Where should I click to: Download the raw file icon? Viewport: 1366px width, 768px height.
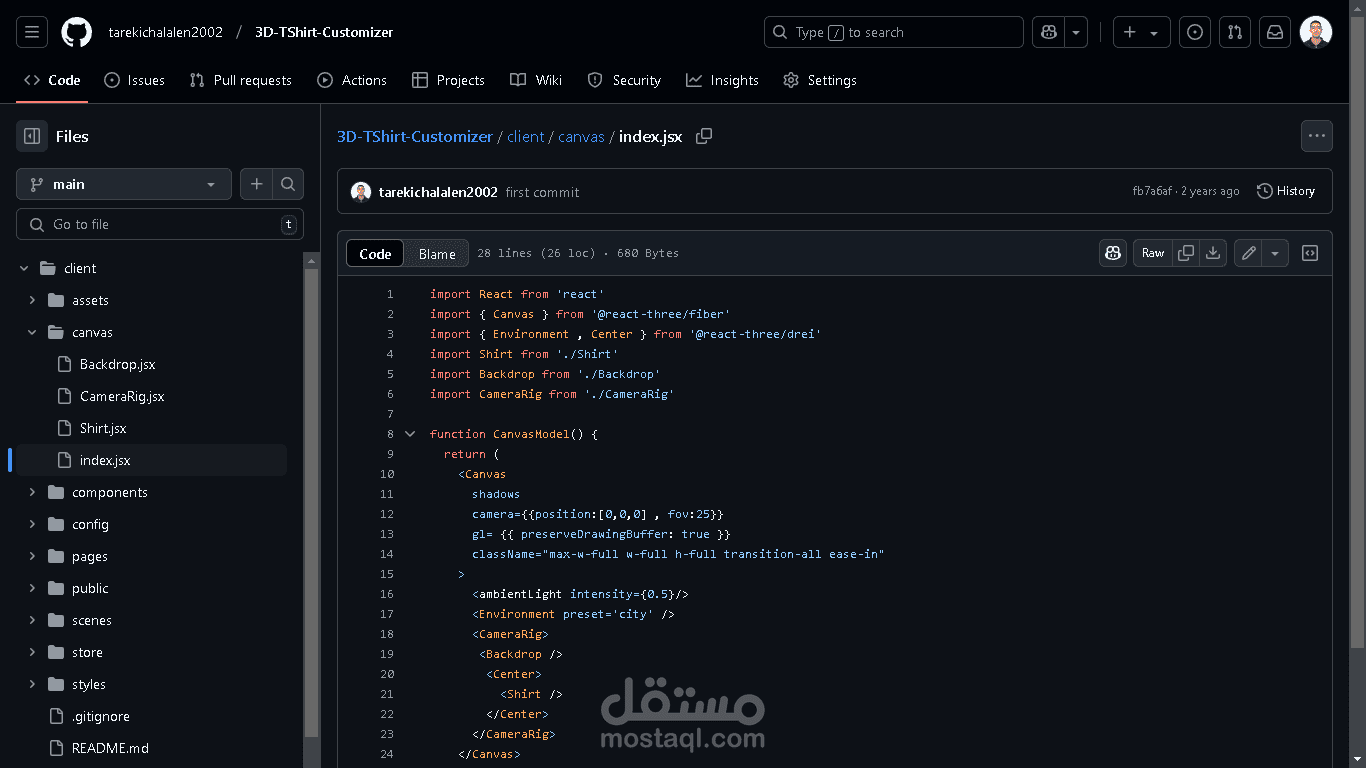pos(1213,253)
